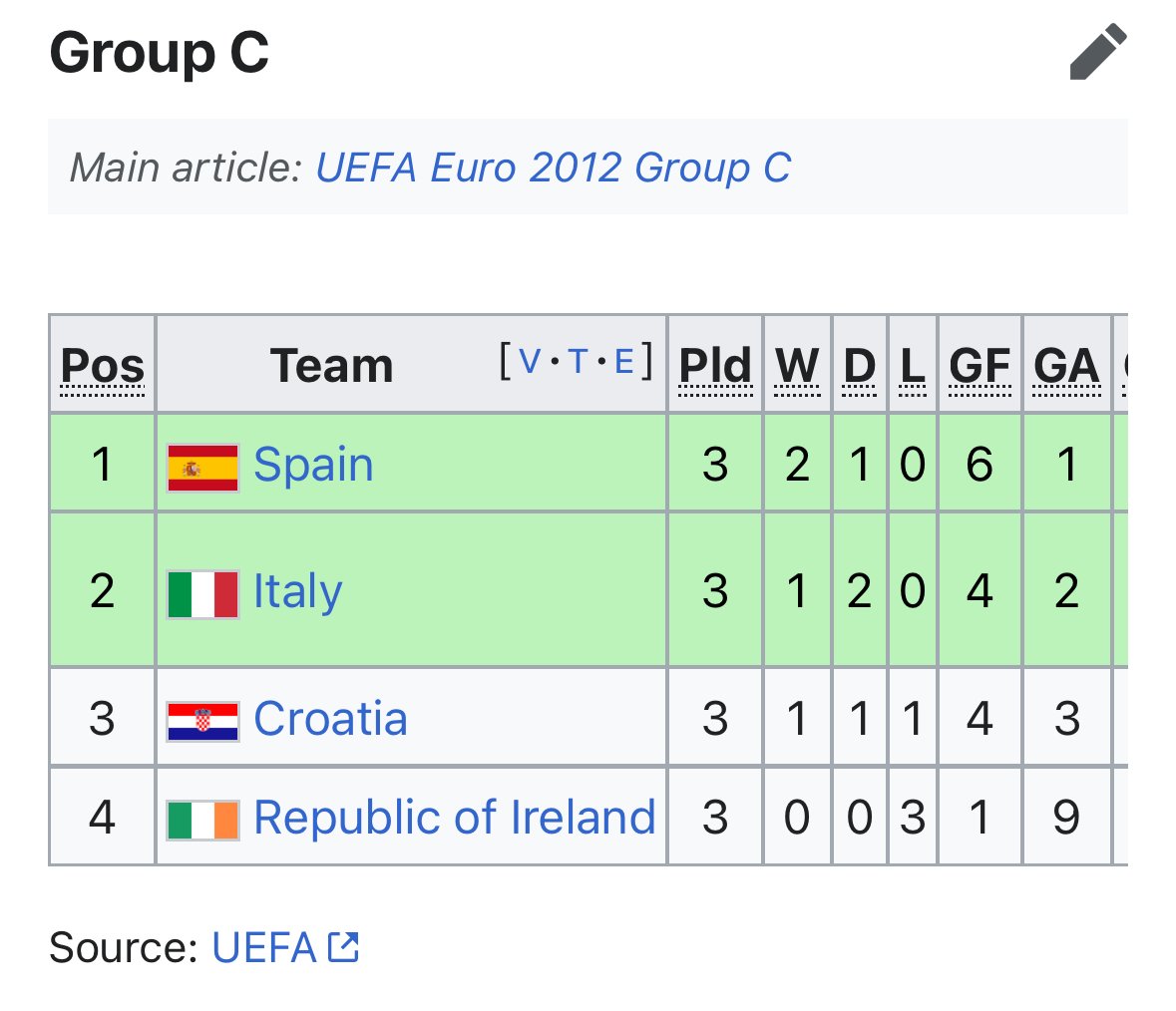Click the GF column header
This screenshot has width=1176, height=1011.
[980, 366]
